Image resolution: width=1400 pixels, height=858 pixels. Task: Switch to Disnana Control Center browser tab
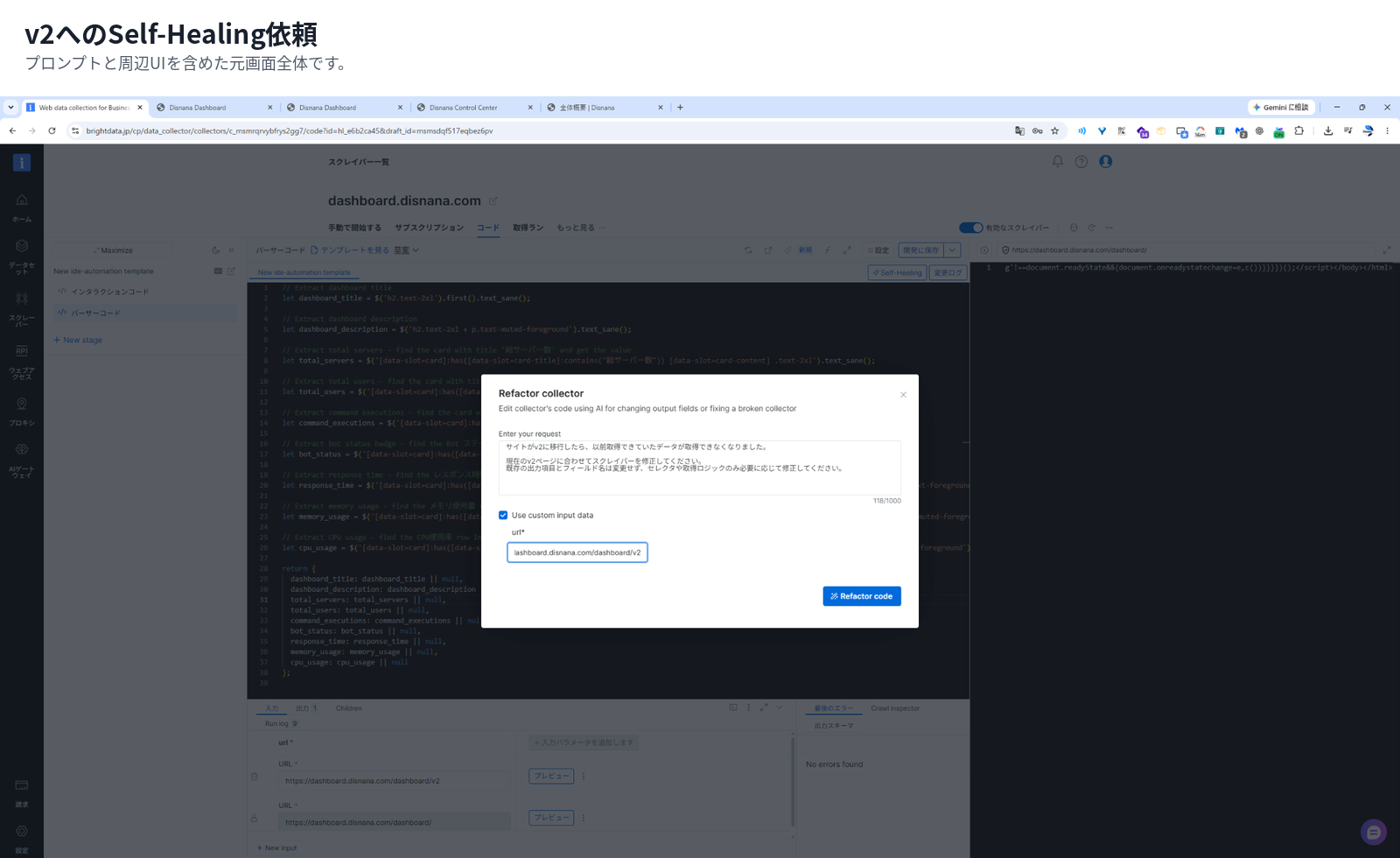(474, 108)
